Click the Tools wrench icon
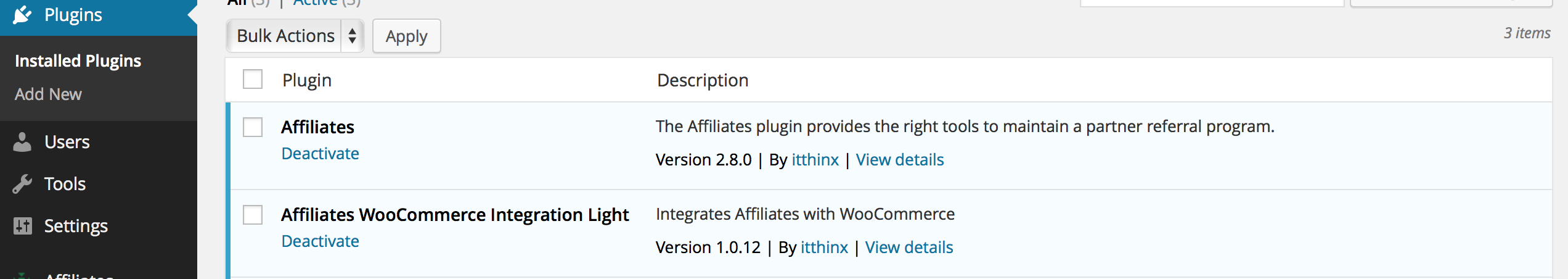The height and width of the screenshot is (279, 1568). click(22, 184)
